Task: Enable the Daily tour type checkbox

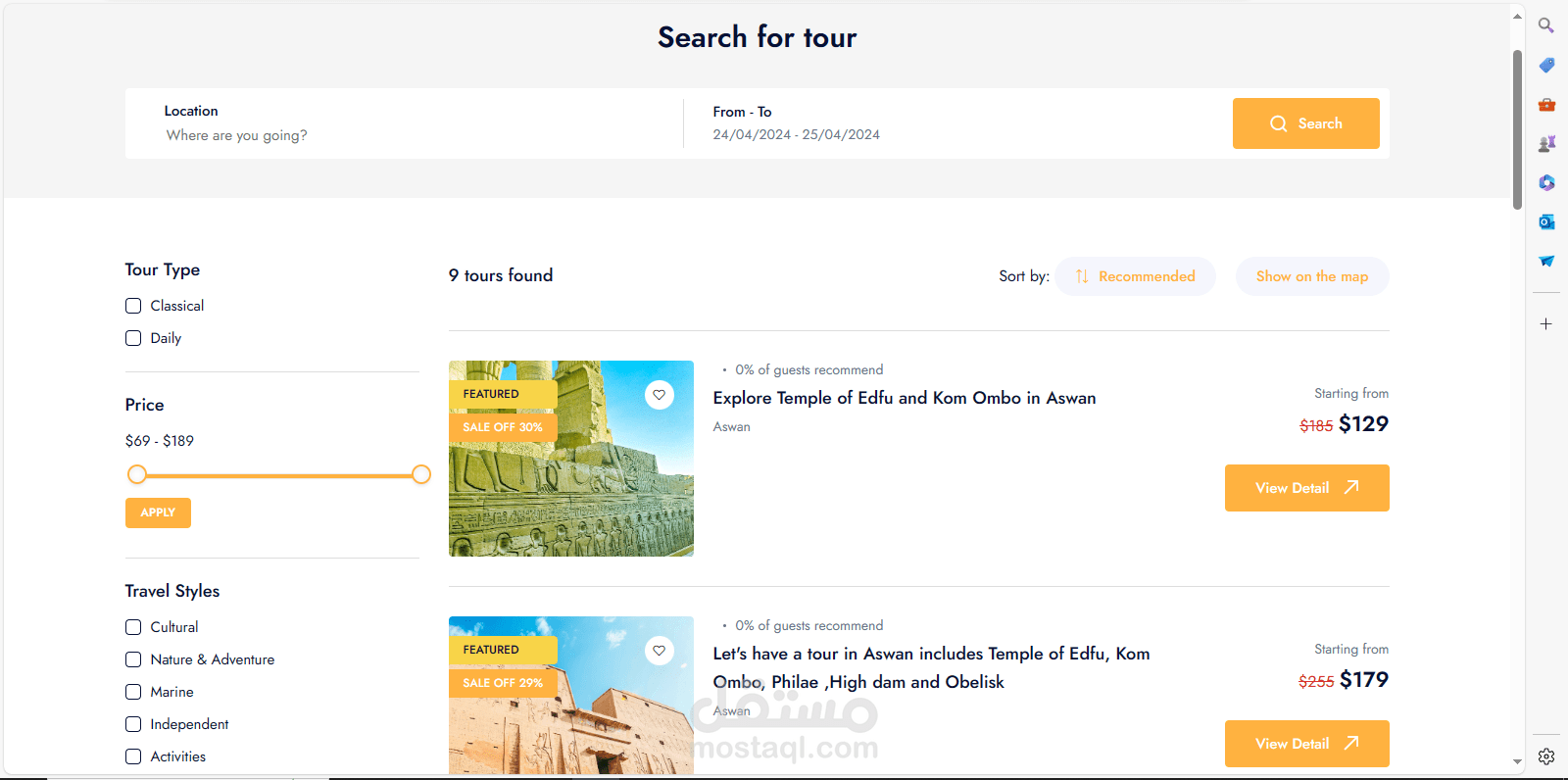Action: point(133,338)
